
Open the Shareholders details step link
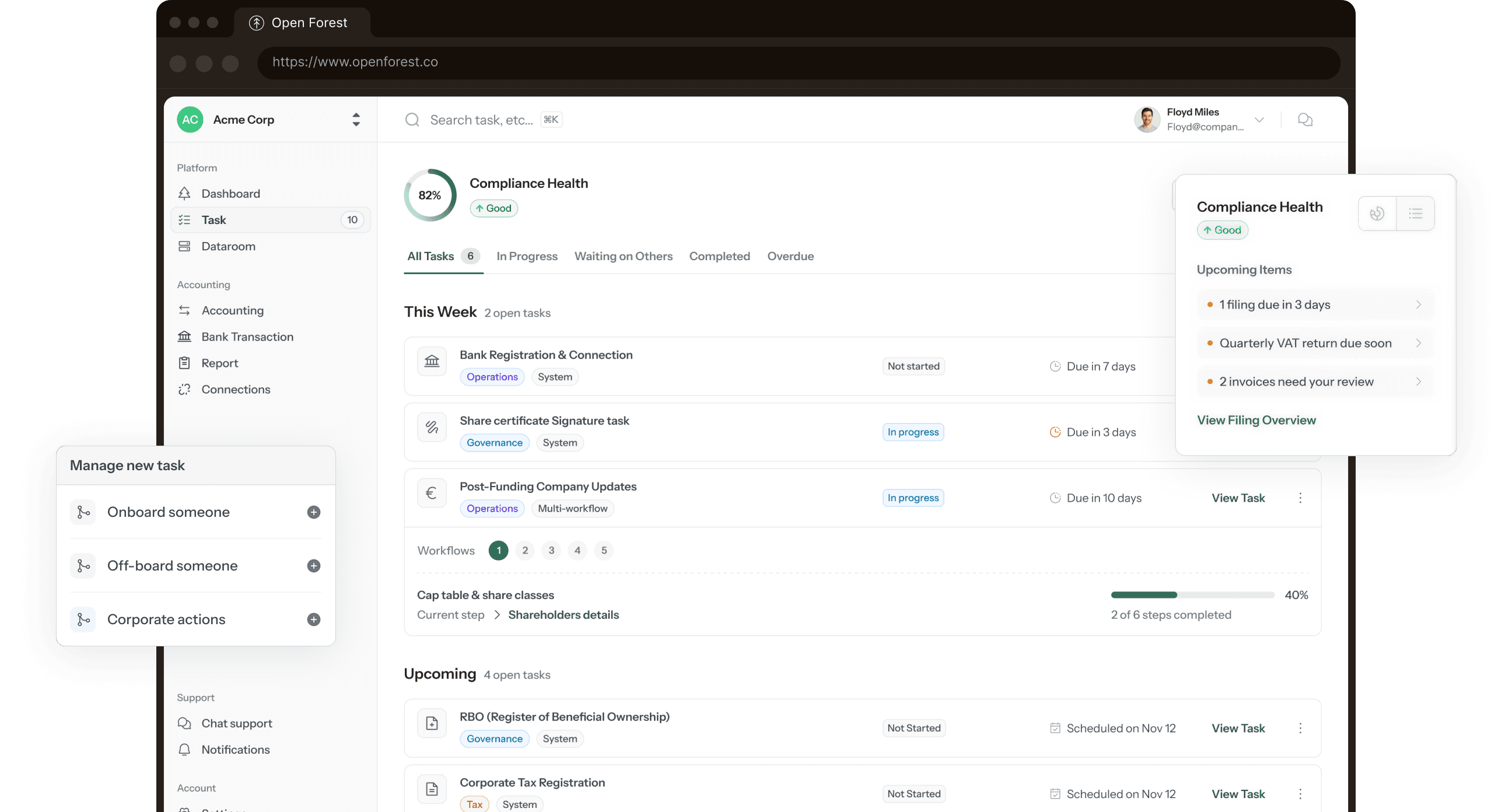point(563,615)
